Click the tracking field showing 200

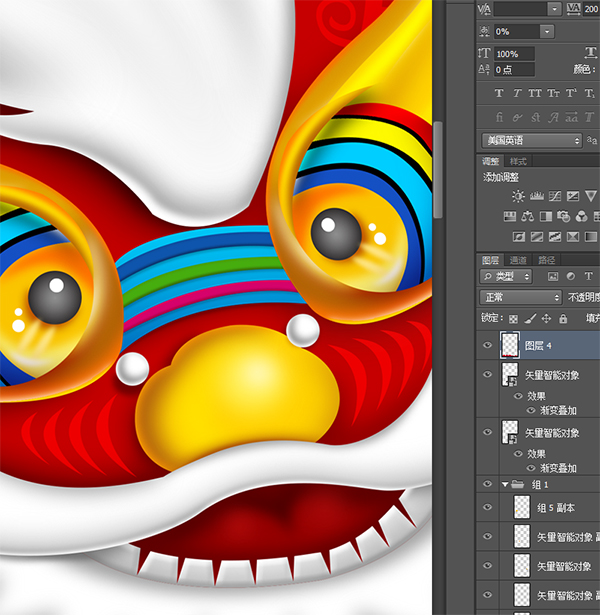(591, 9)
